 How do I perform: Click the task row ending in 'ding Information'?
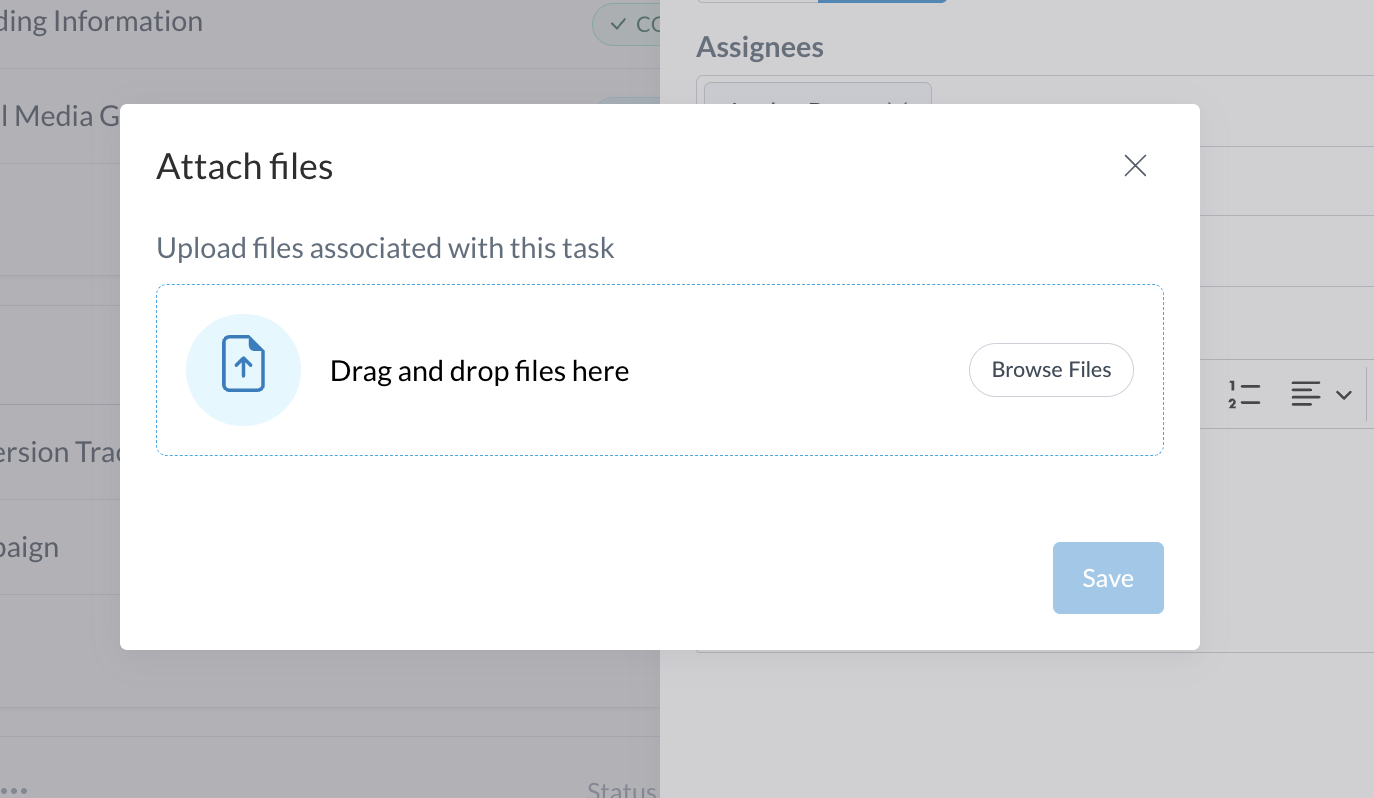[100, 22]
